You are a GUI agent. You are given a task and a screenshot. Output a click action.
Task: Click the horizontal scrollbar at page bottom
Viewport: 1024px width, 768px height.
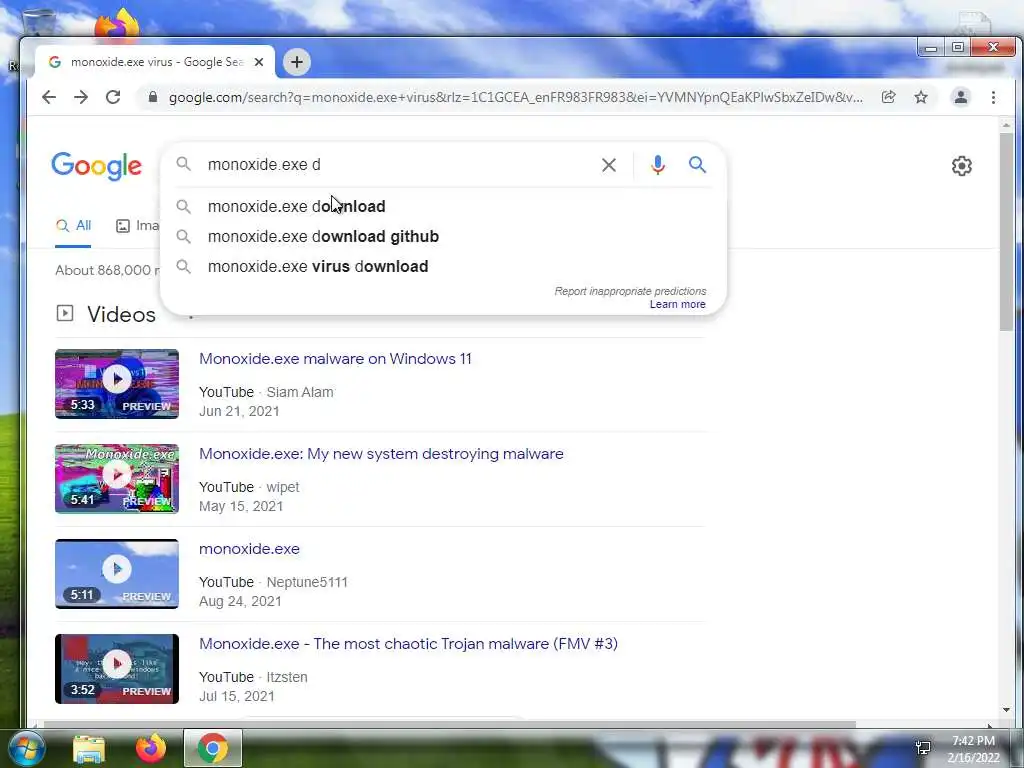[449, 724]
